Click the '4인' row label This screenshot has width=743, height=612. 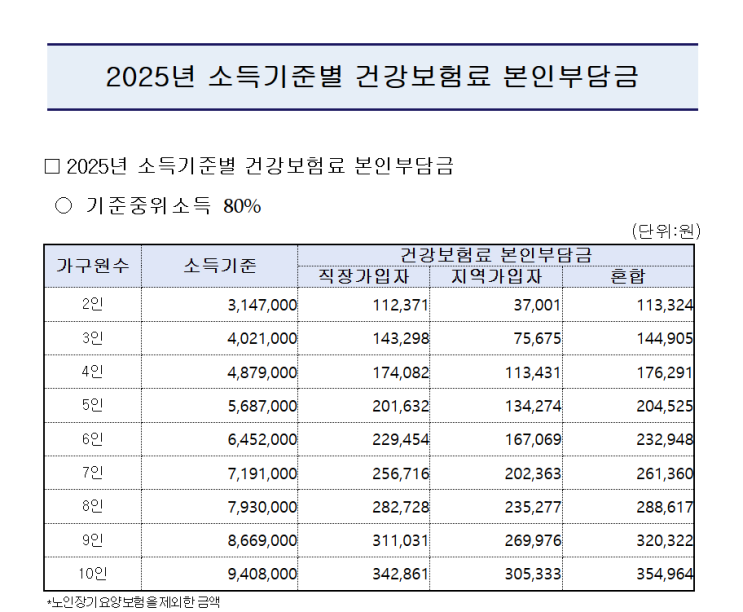pos(93,371)
